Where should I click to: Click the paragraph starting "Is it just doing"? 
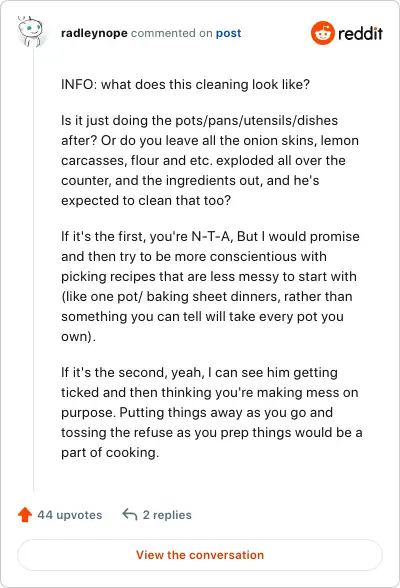210,160
